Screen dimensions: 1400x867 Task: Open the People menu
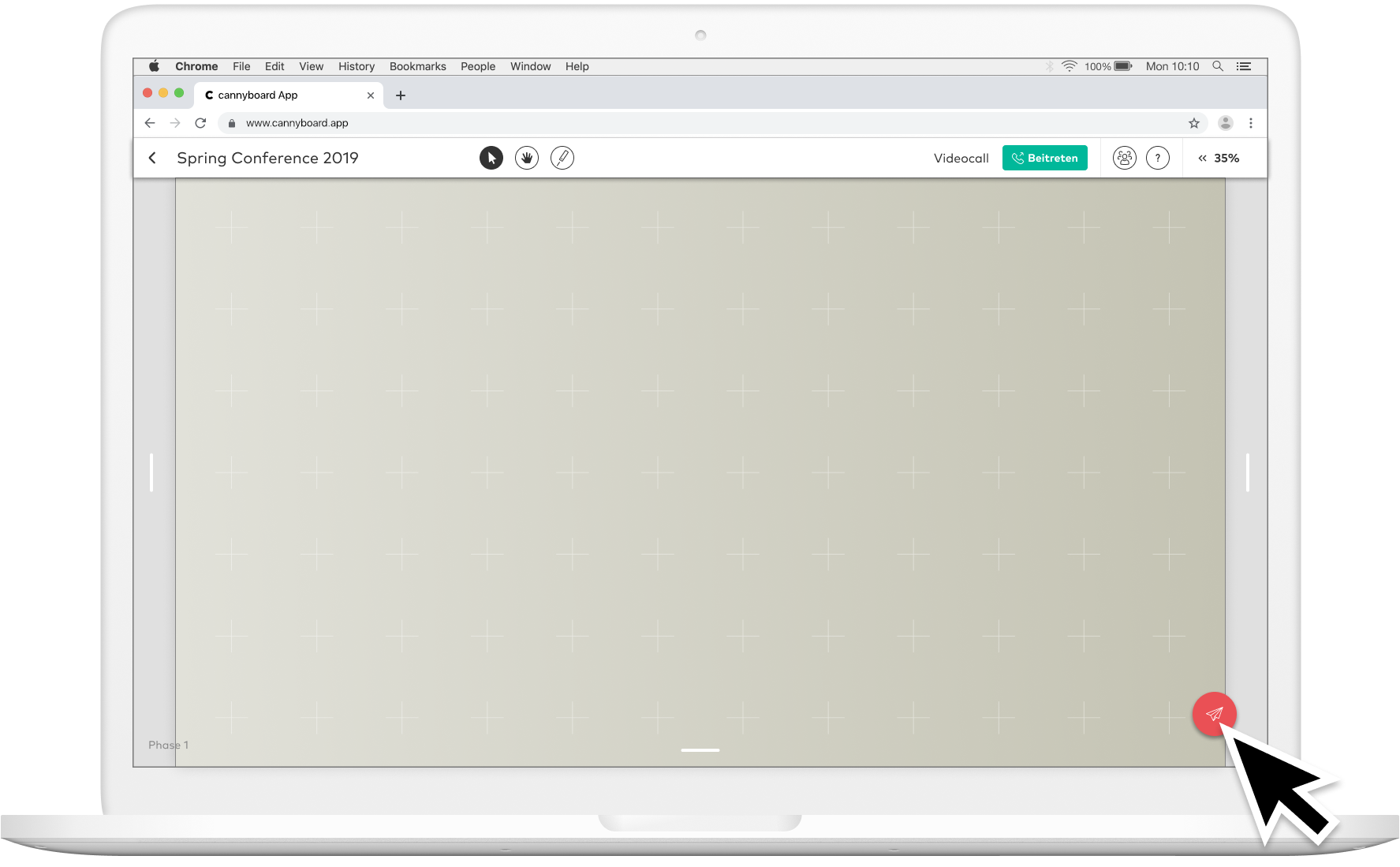click(478, 66)
